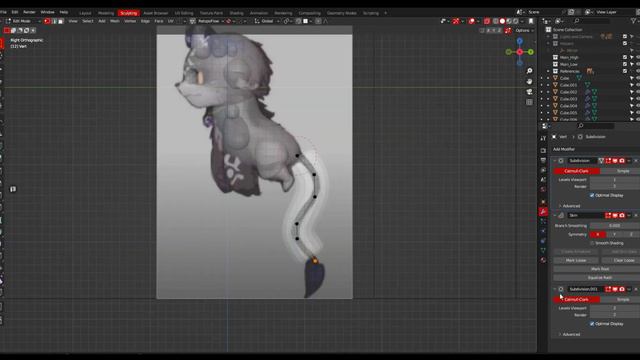Screen dimensions: 640x360
Task: Click the Branch Smoothing value slider
Action: pos(615,225)
